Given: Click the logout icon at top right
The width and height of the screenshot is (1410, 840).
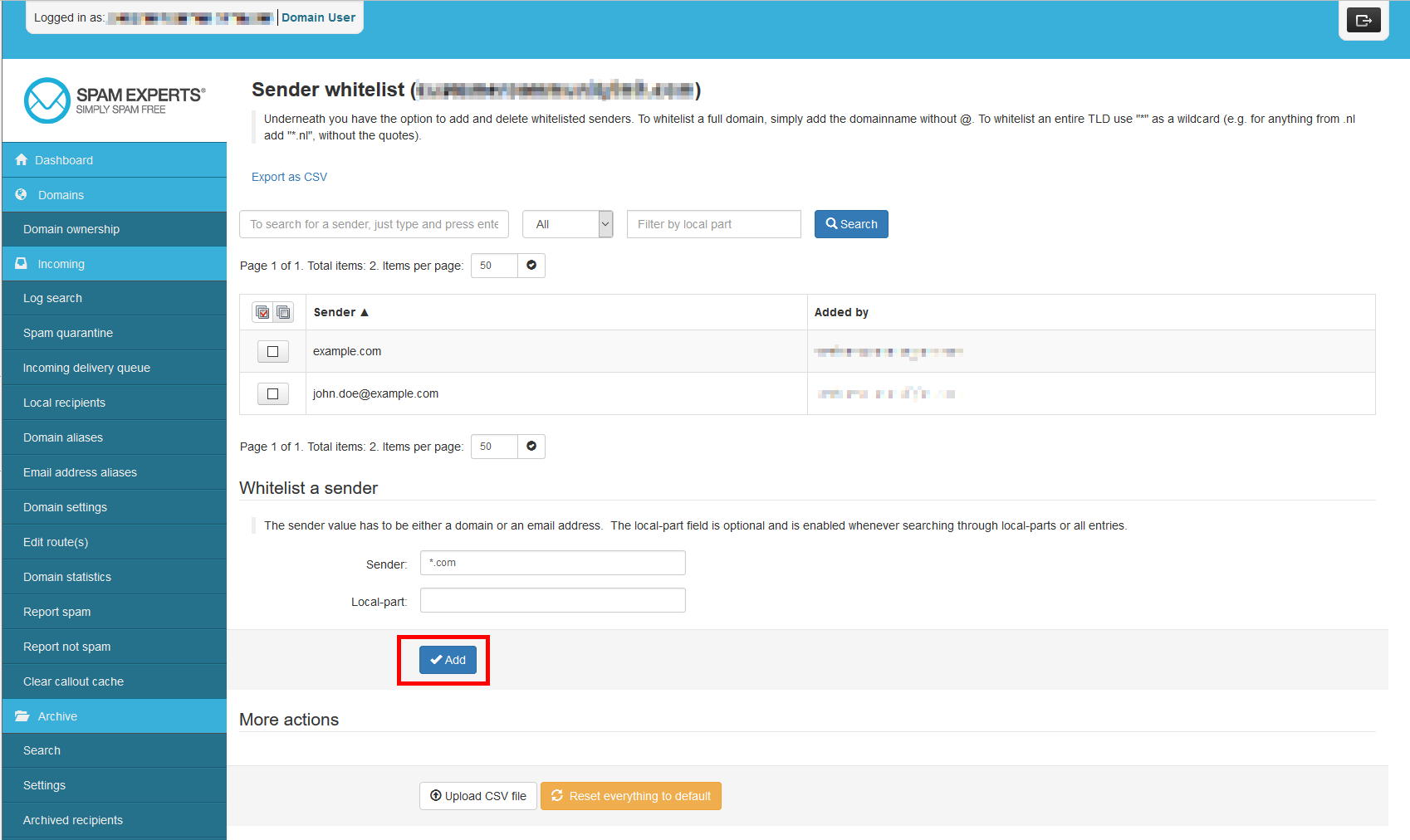Looking at the screenshot, I should point(1363,21).
